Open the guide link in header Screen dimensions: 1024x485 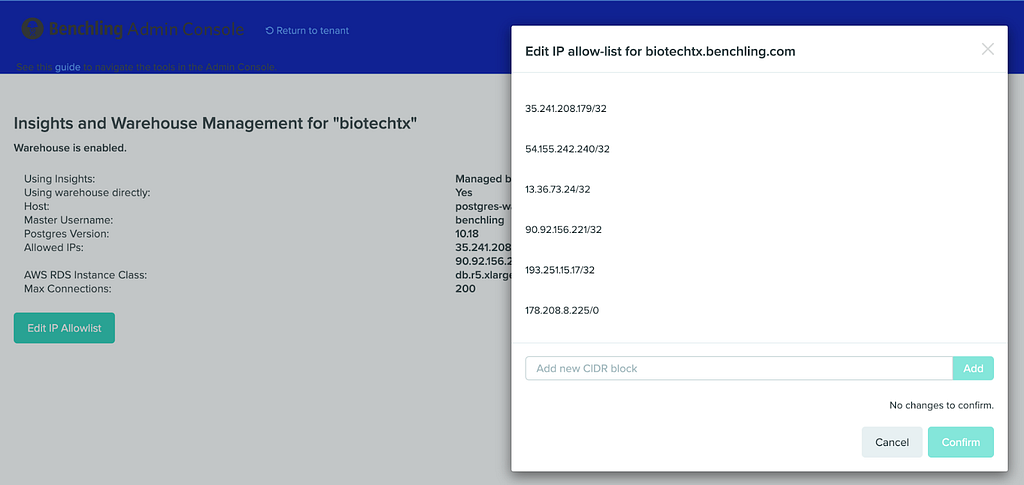click(67, 67)
